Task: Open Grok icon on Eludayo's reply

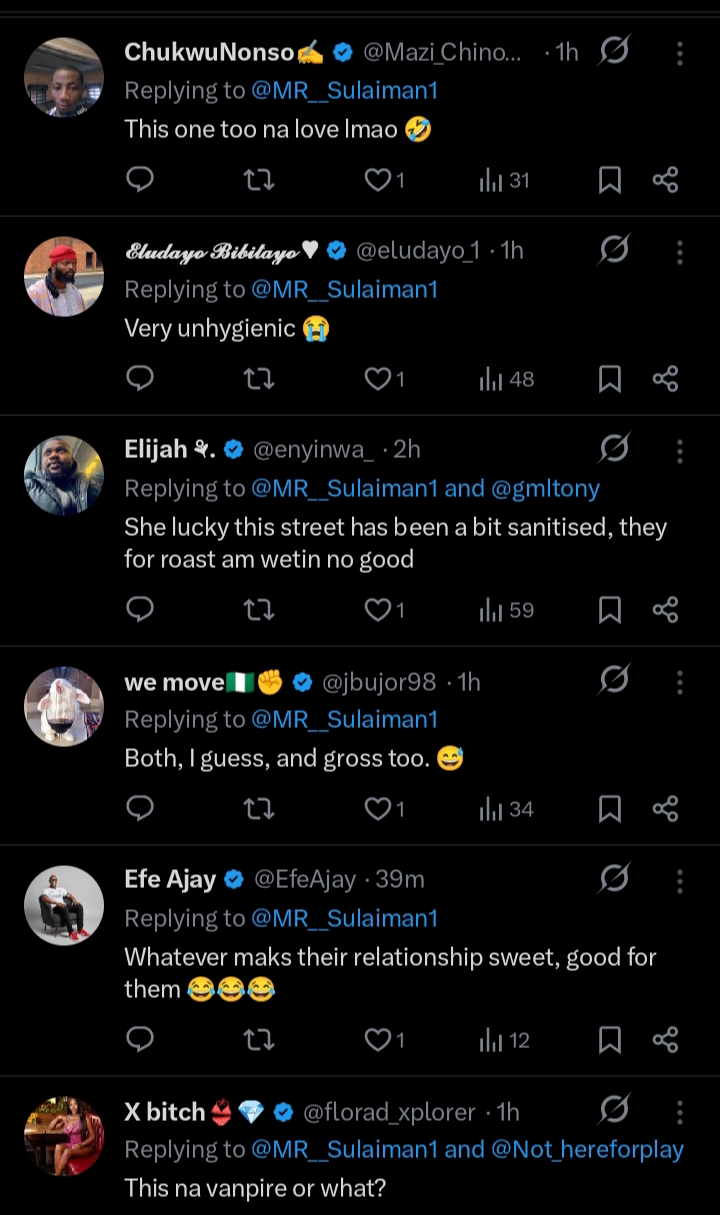Action: (x=613, y=250)
